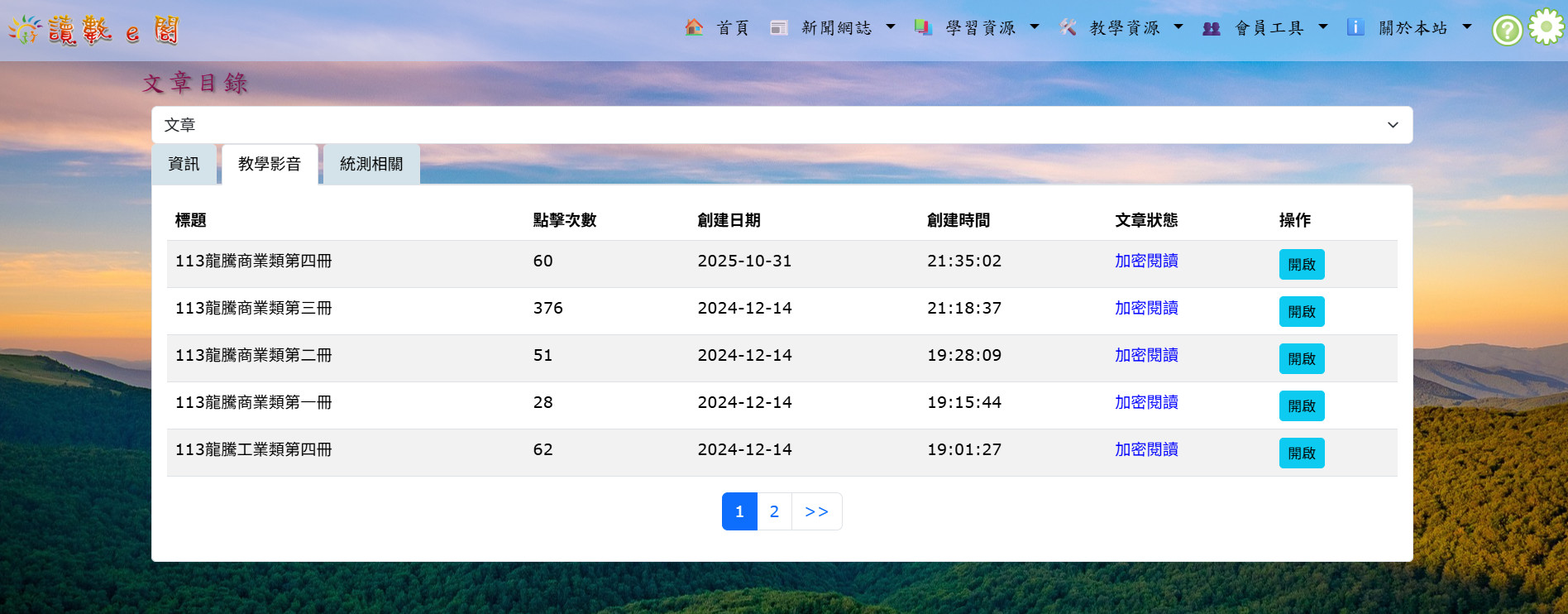This screenshot has height=614, width=1568.
Task: Open the 教學資源 menu
Action: (x=1125, y=28)
